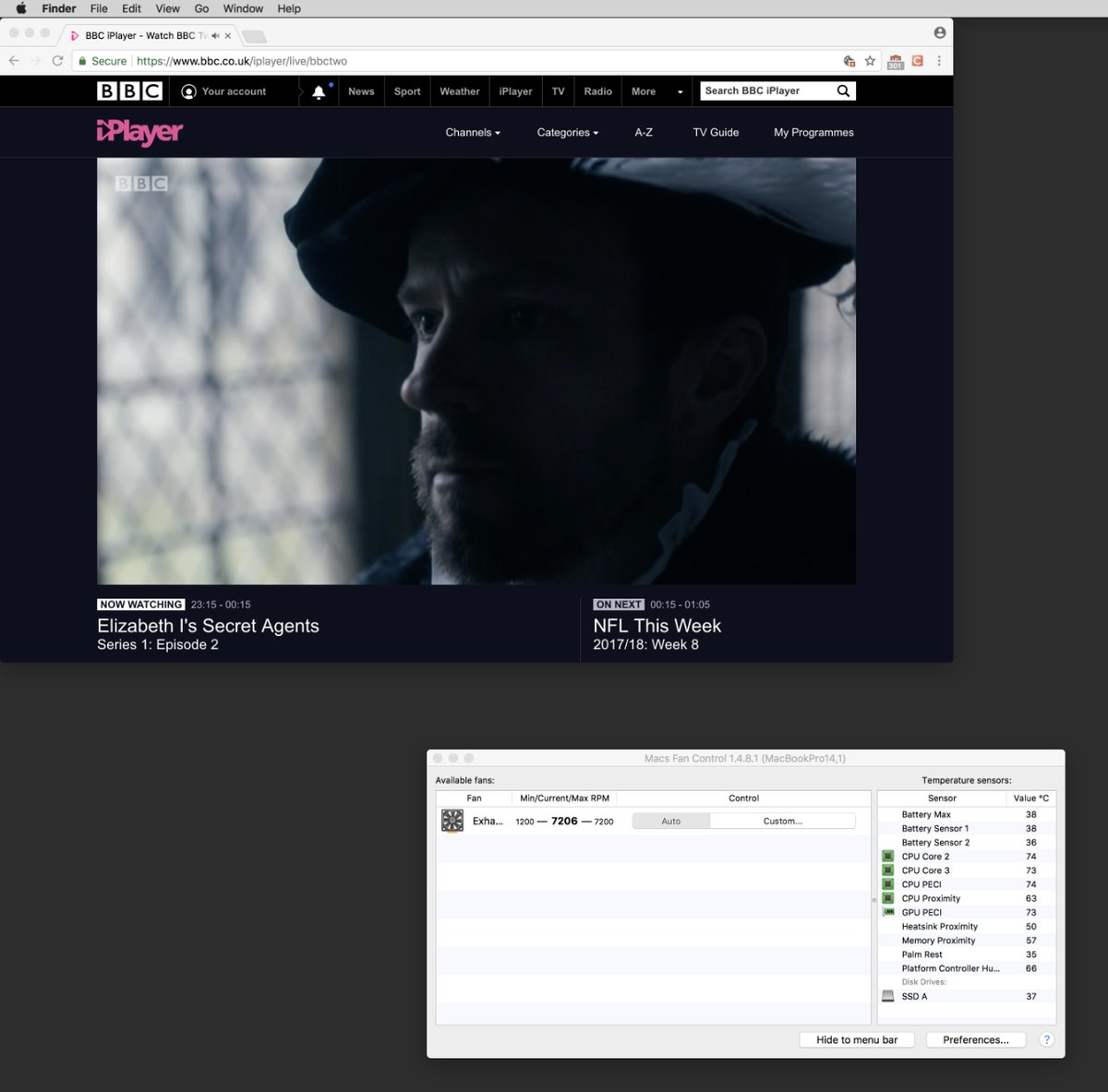
Task: Open iPlayer link in BBC top bar
Action: pos(515,91)
